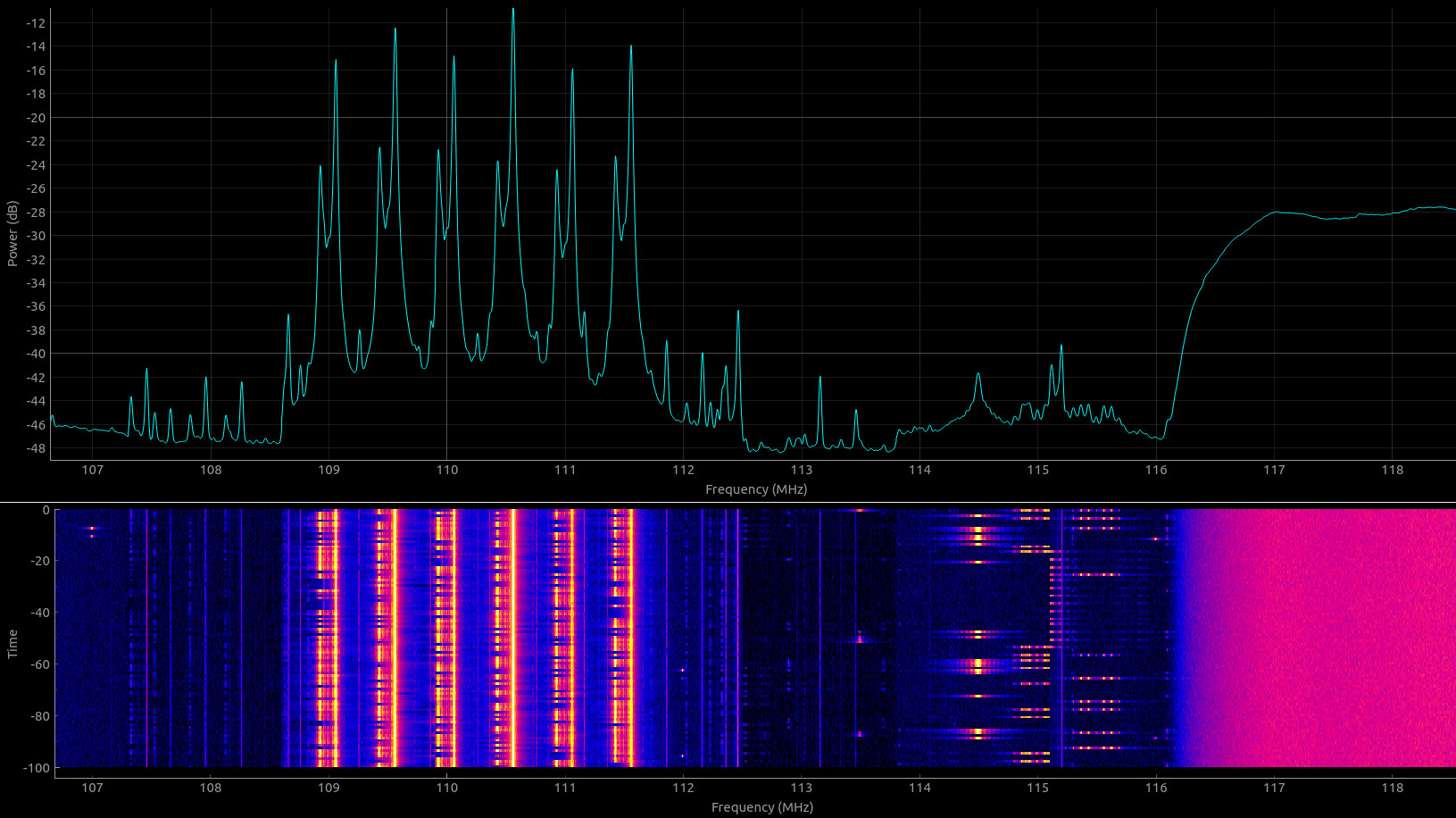Click the spectrum plot's "Frequency (MHz)" axis label
Viewport: 1456px width, 818px height.
tap(755, 489)
